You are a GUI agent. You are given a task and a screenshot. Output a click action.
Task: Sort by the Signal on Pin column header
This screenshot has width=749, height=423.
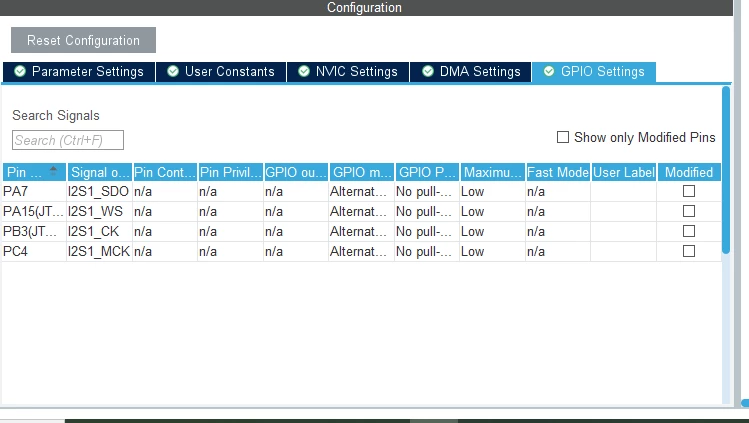tap(99, 172)
